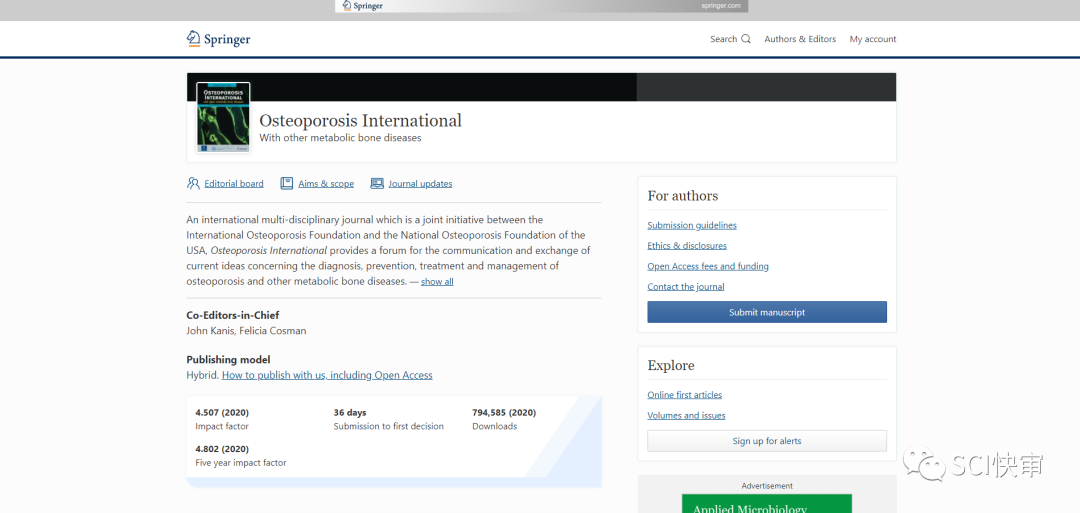
Task: Click the Editorial board people icon
Action: point(193,183)
